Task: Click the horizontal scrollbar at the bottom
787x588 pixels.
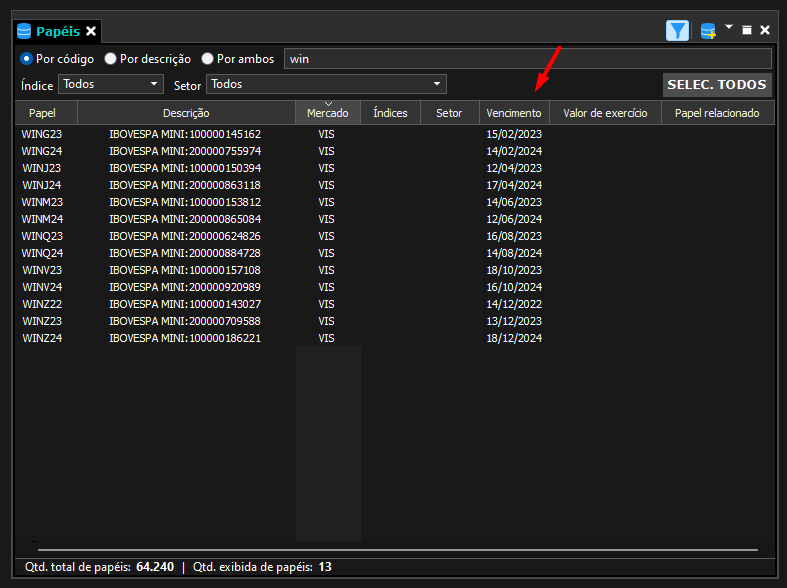Action: click(x=398, y=550)
